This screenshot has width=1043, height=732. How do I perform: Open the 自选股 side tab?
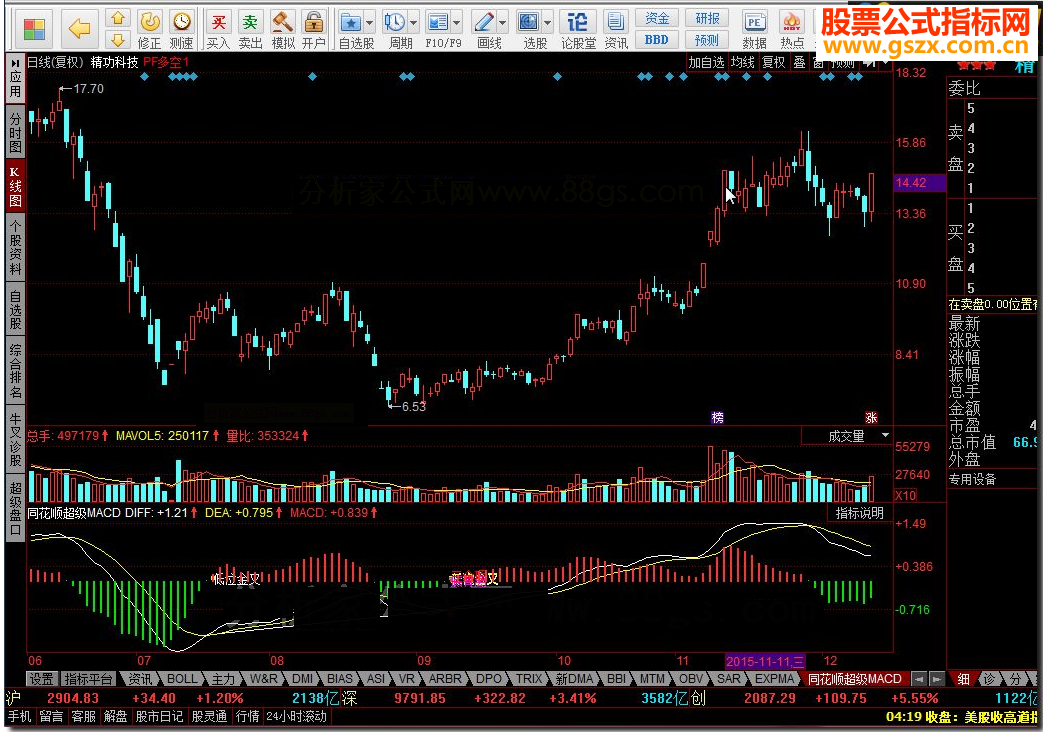coord(15,309)
